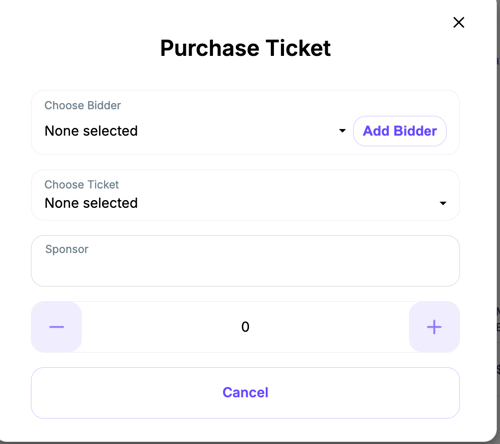
Task: Increase ticket quantity with plus icon
Action: pyautogui.click(x=434, y=327)
